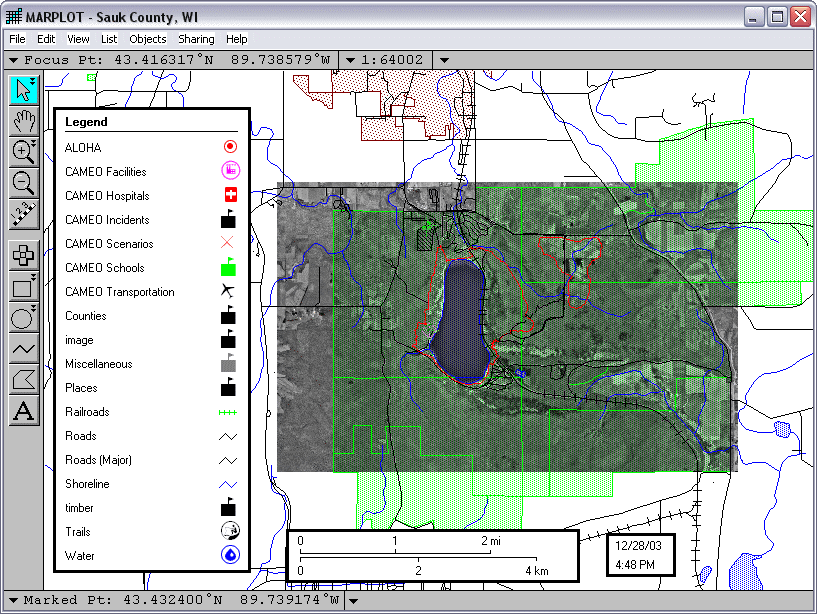Click the Legend title text

(86, 122)
